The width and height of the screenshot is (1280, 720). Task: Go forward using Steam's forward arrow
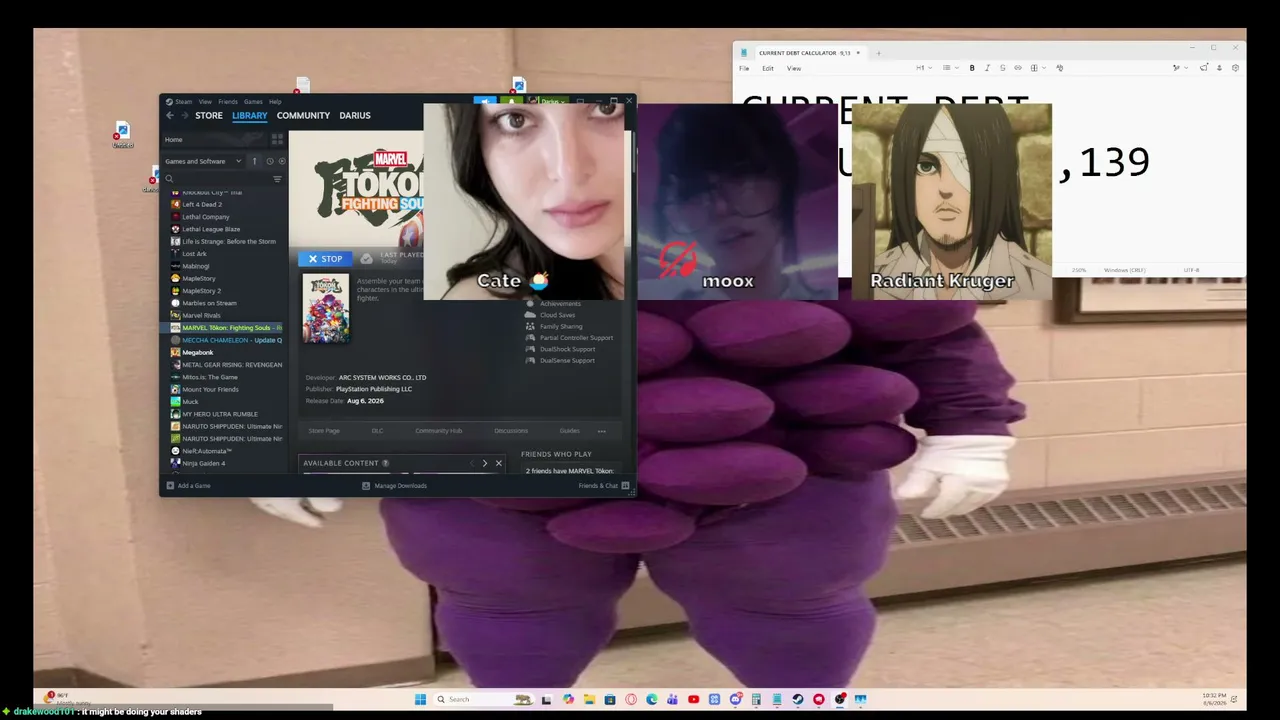click(184, 115)
